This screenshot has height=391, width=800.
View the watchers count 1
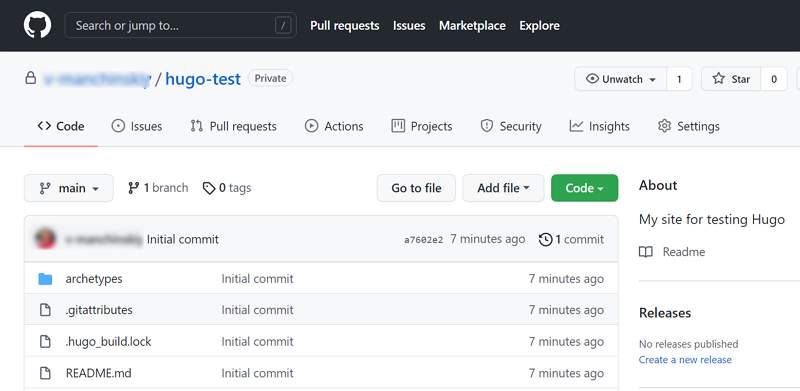pos(679,79)
